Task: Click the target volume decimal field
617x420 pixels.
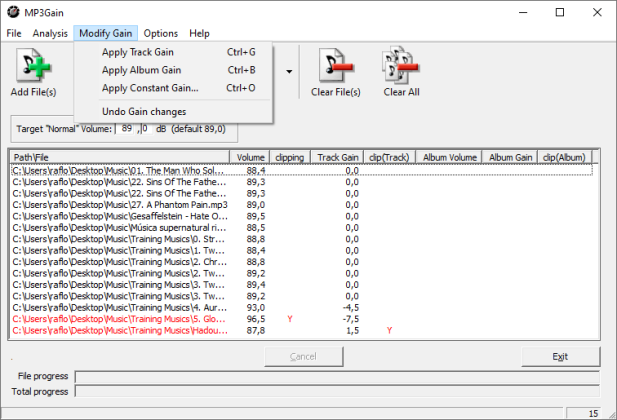Action: 146,129
